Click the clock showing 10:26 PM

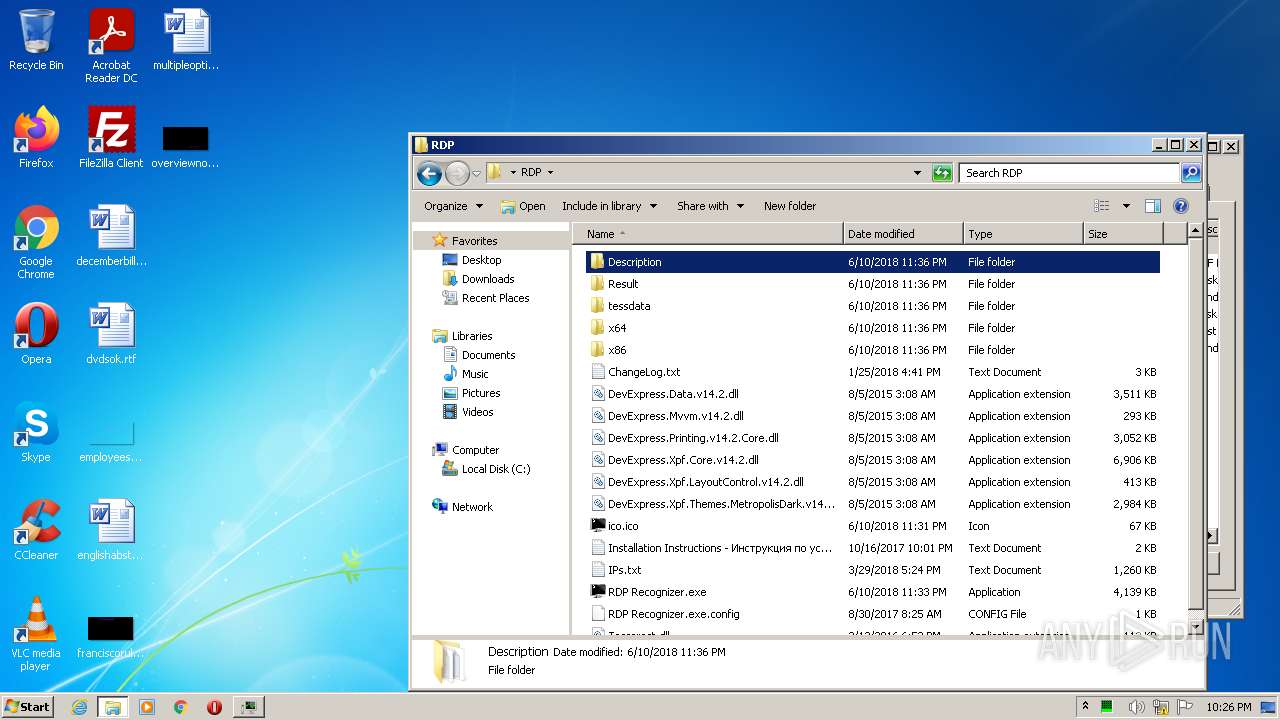[x=1227, y=707]
